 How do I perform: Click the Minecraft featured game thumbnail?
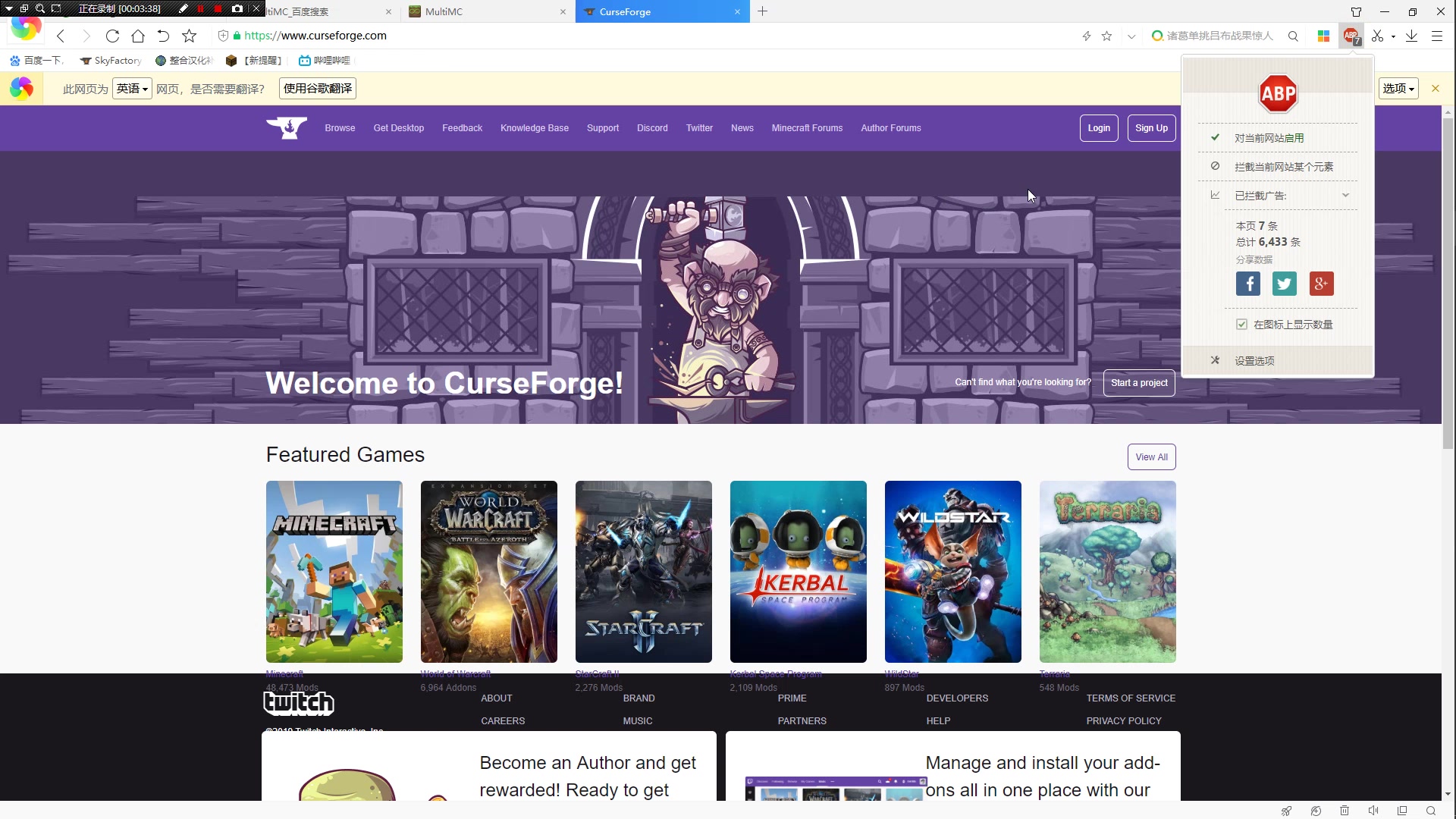pos(334,572)
